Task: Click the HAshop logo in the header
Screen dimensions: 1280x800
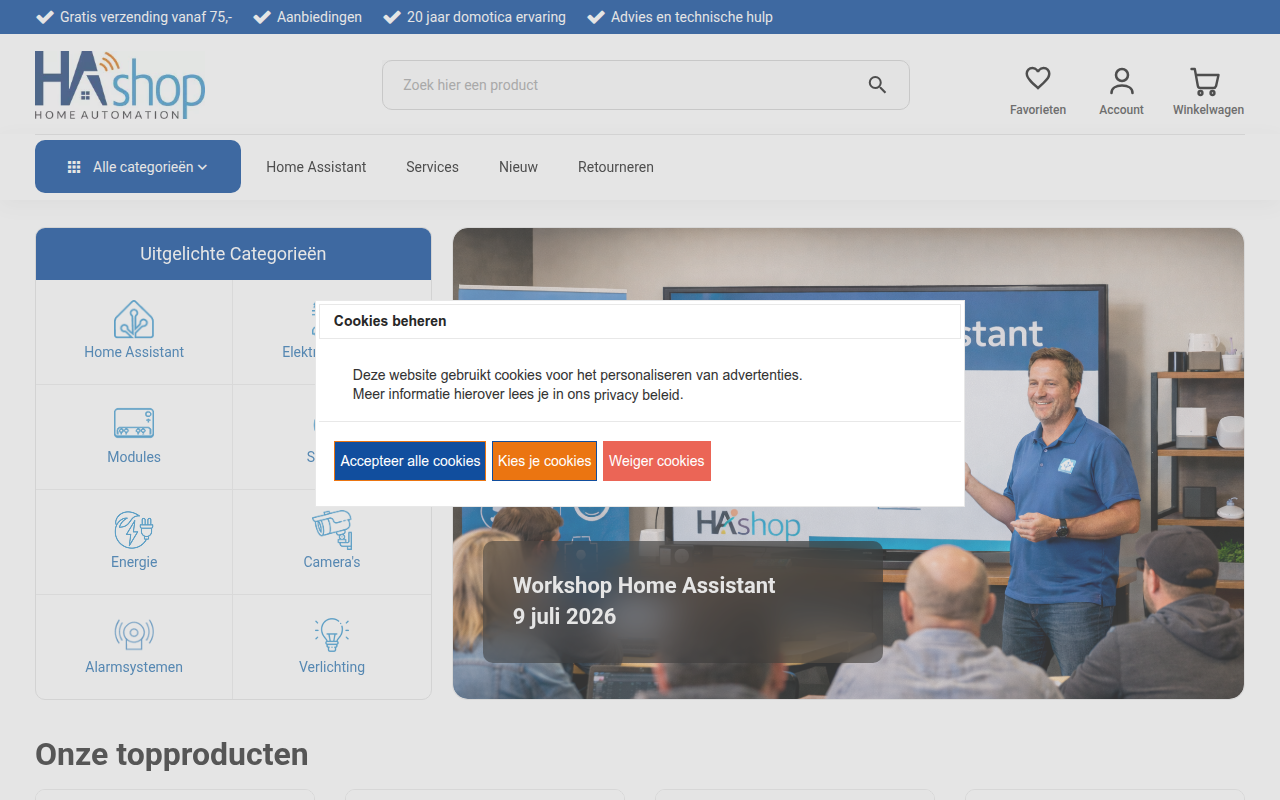Action: pyautogui.click(x=120, y=85)
